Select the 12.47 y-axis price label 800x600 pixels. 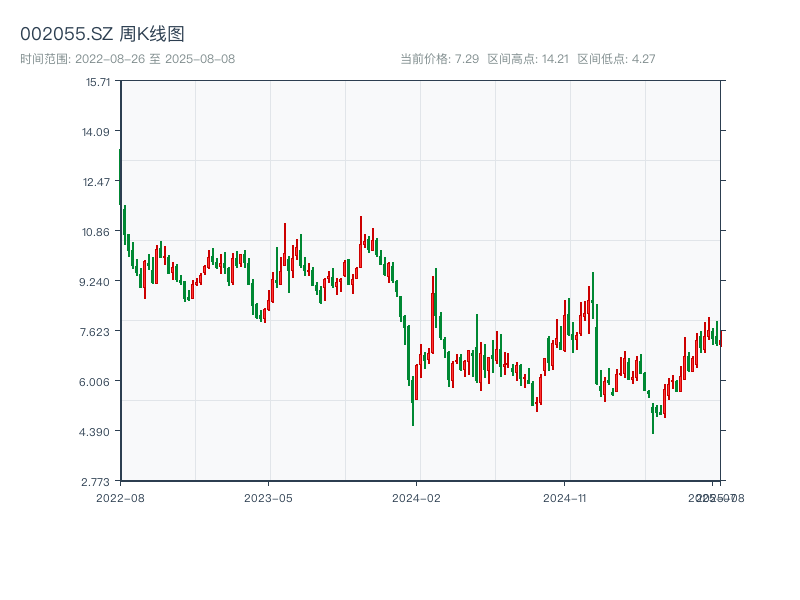(x=98, y=182)
